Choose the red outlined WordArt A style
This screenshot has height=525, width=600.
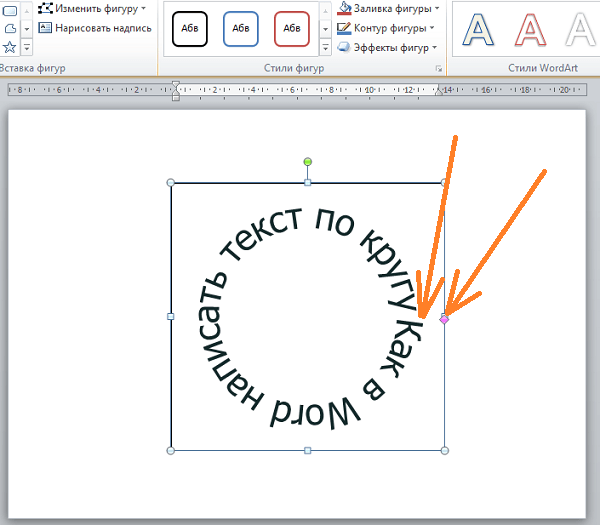click(x=530, y=29)
